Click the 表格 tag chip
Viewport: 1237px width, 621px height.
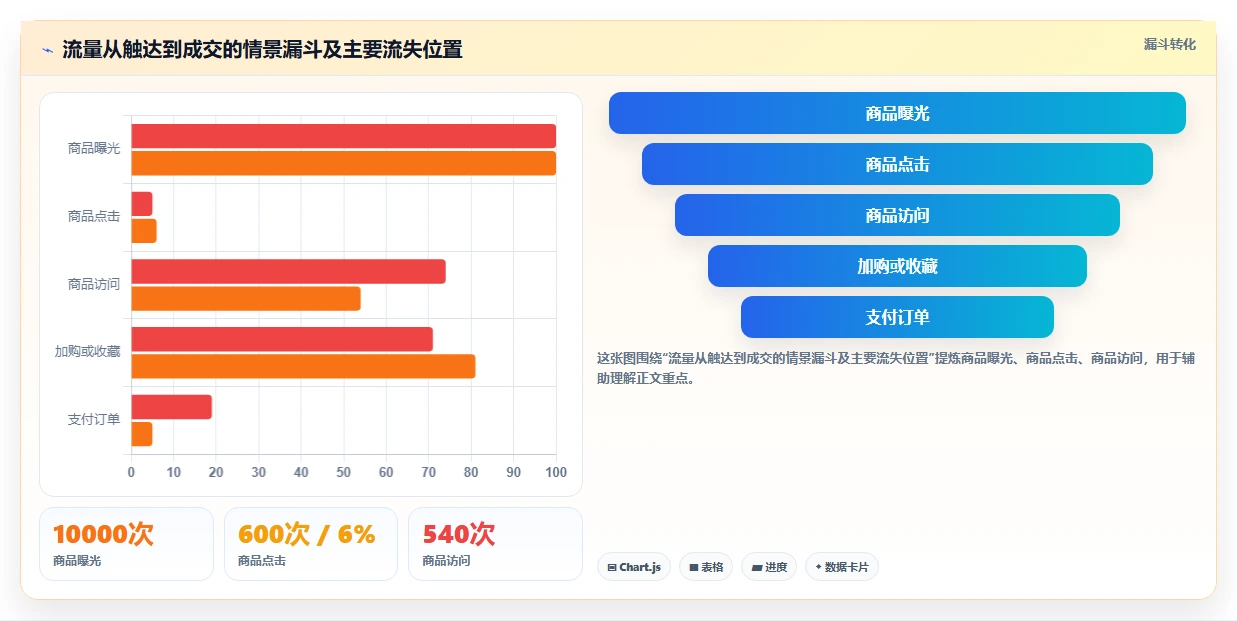tap(706, 567)
